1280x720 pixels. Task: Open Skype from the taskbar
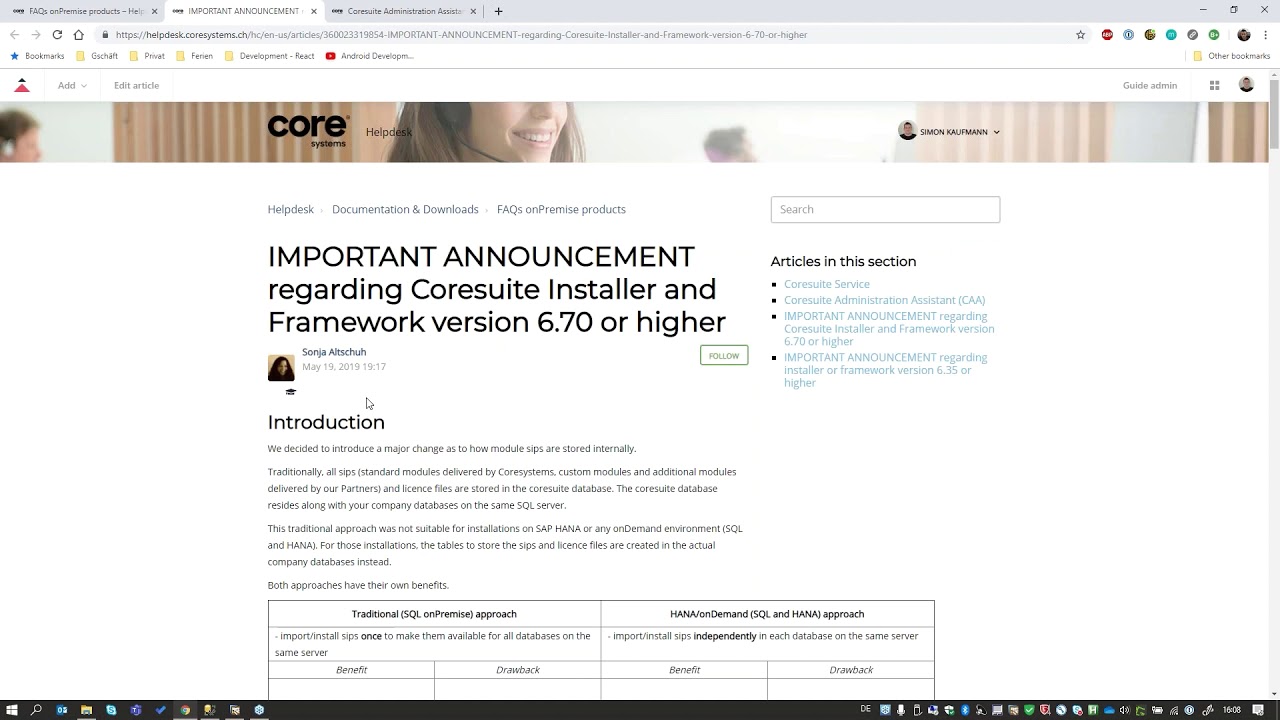point(111,710)
